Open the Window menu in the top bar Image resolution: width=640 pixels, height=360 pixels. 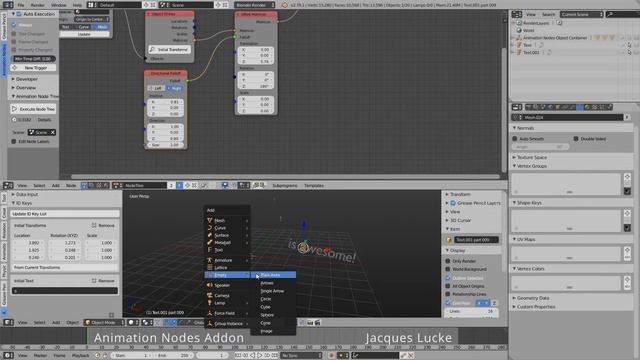(x=58, y=5)
